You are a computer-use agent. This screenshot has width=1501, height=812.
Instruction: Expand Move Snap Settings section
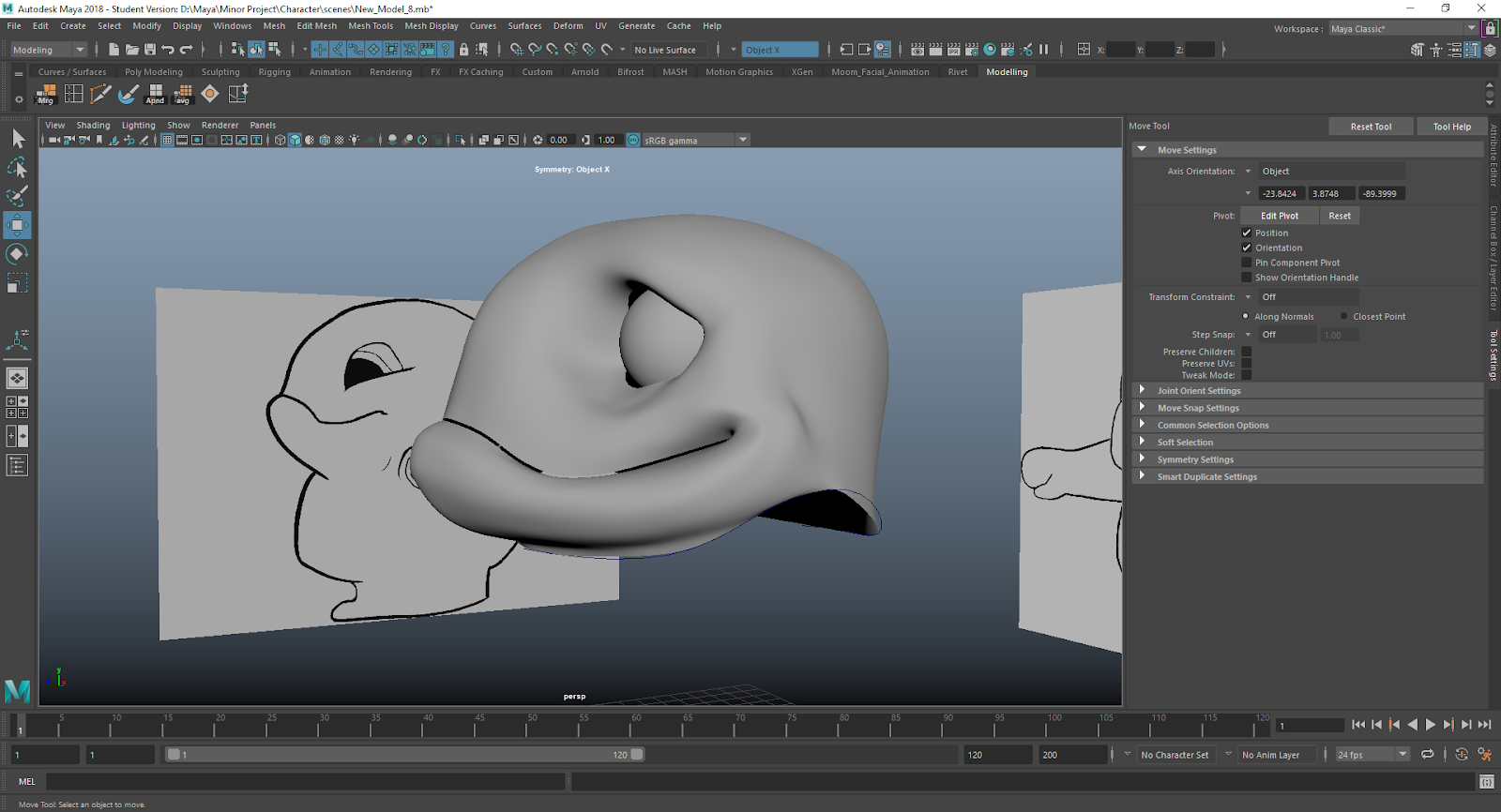(x=1308, y=408)
